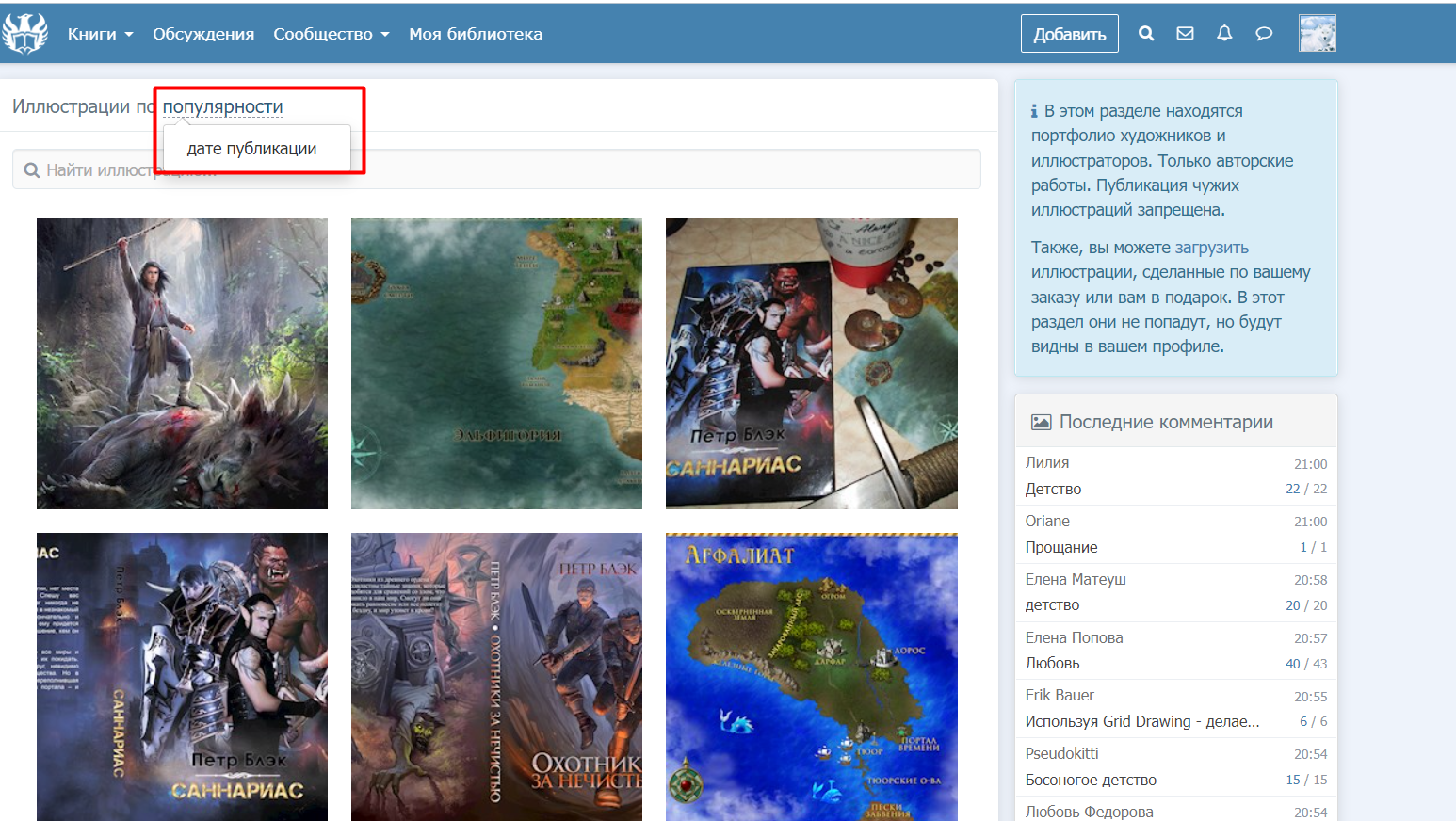Open the messages envelope icon
This screenshot has height=821, width=1456.
point(1185,34)
